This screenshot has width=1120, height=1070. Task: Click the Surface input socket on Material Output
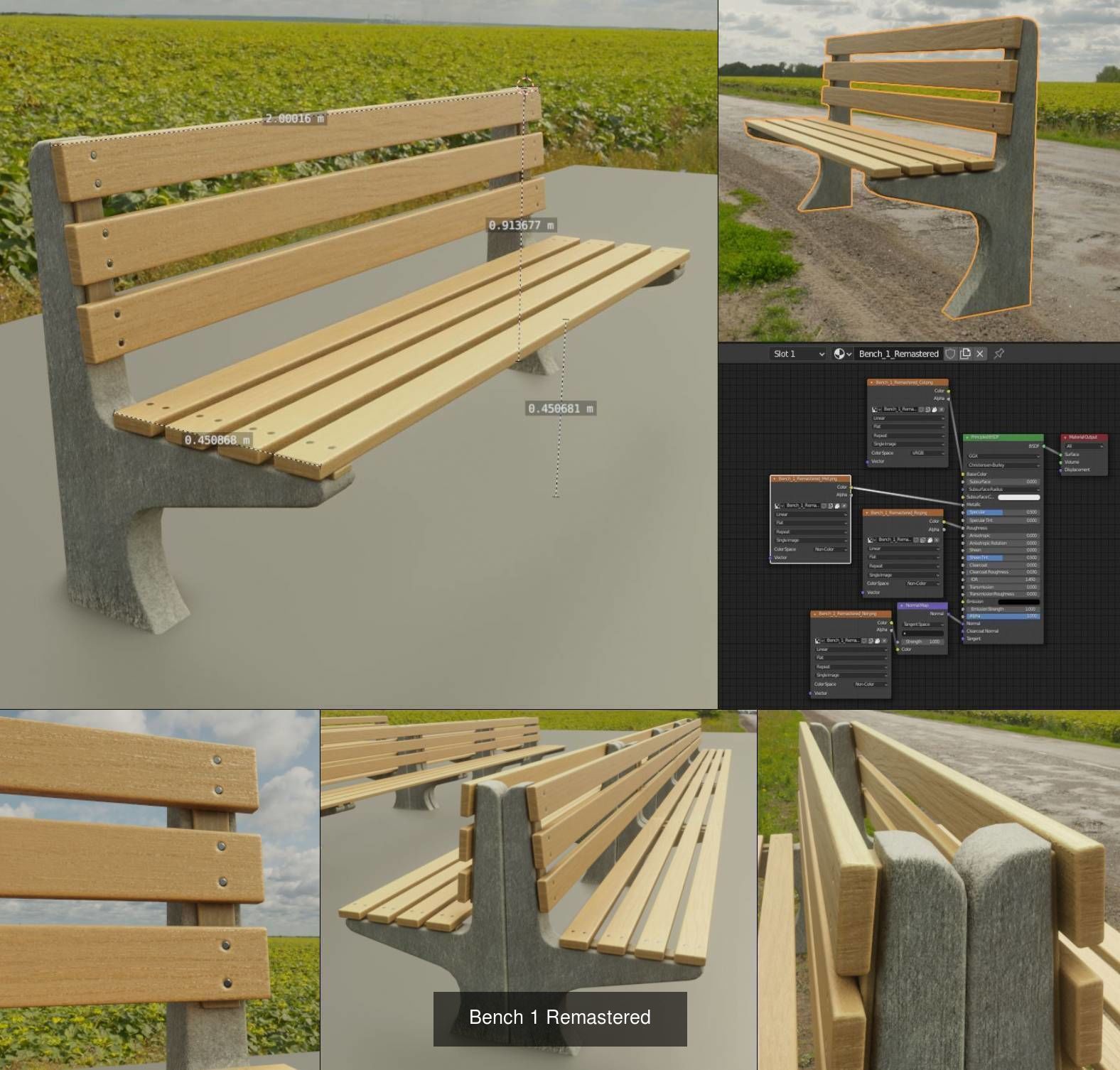tap(1061, 455)
